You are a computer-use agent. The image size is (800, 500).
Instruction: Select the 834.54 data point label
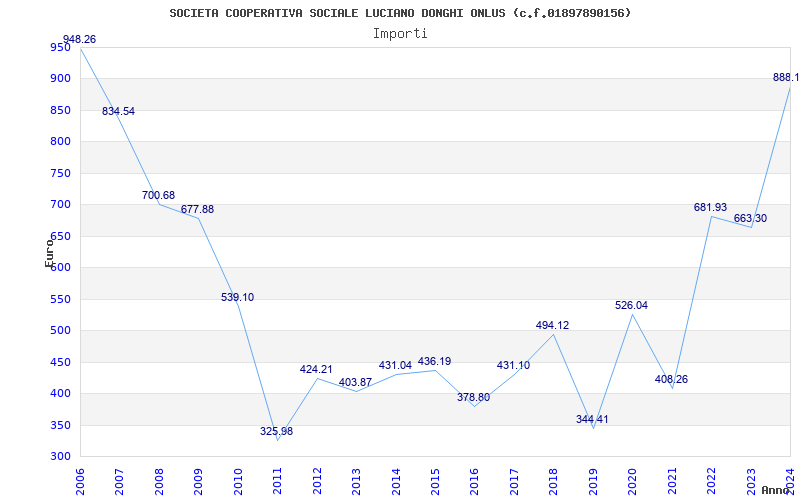(x=118, y=111)
